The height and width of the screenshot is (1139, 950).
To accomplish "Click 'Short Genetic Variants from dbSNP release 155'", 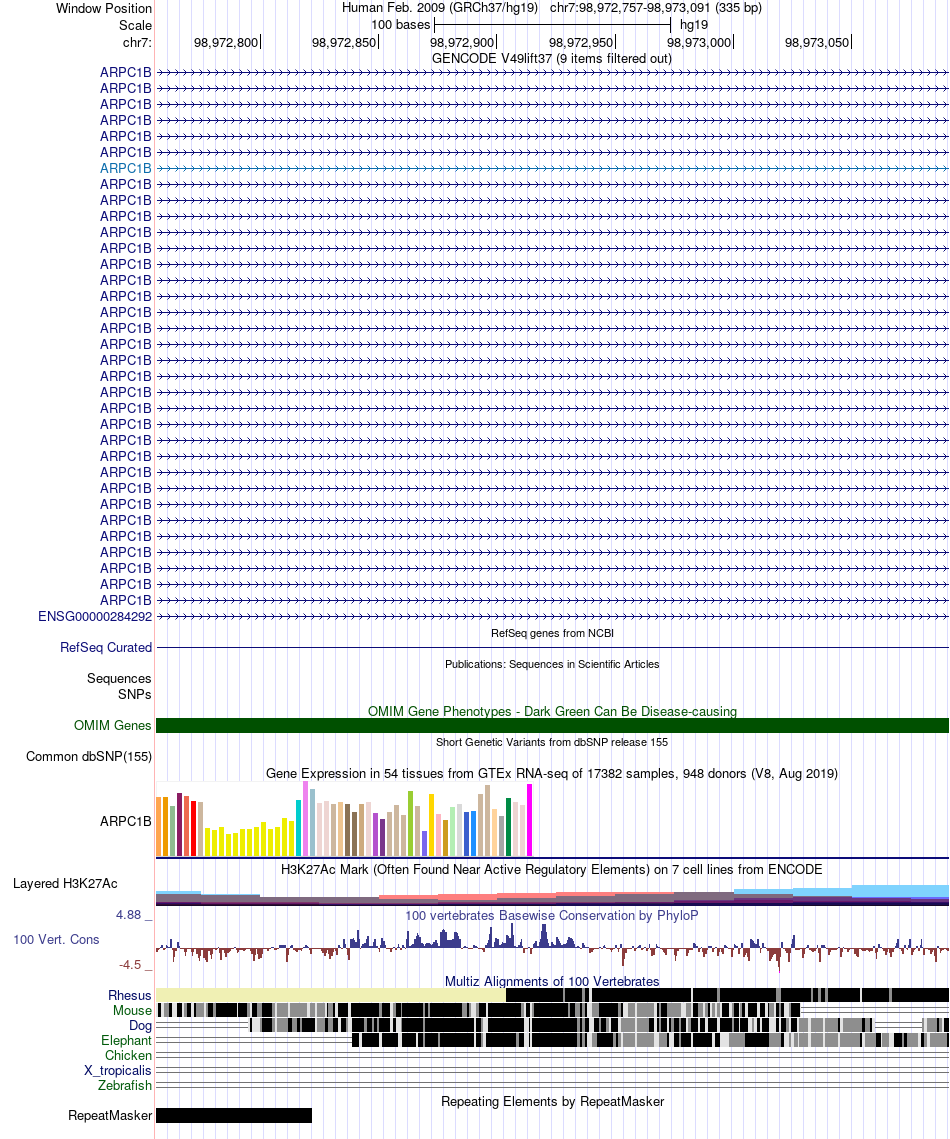I will point(552,742).
